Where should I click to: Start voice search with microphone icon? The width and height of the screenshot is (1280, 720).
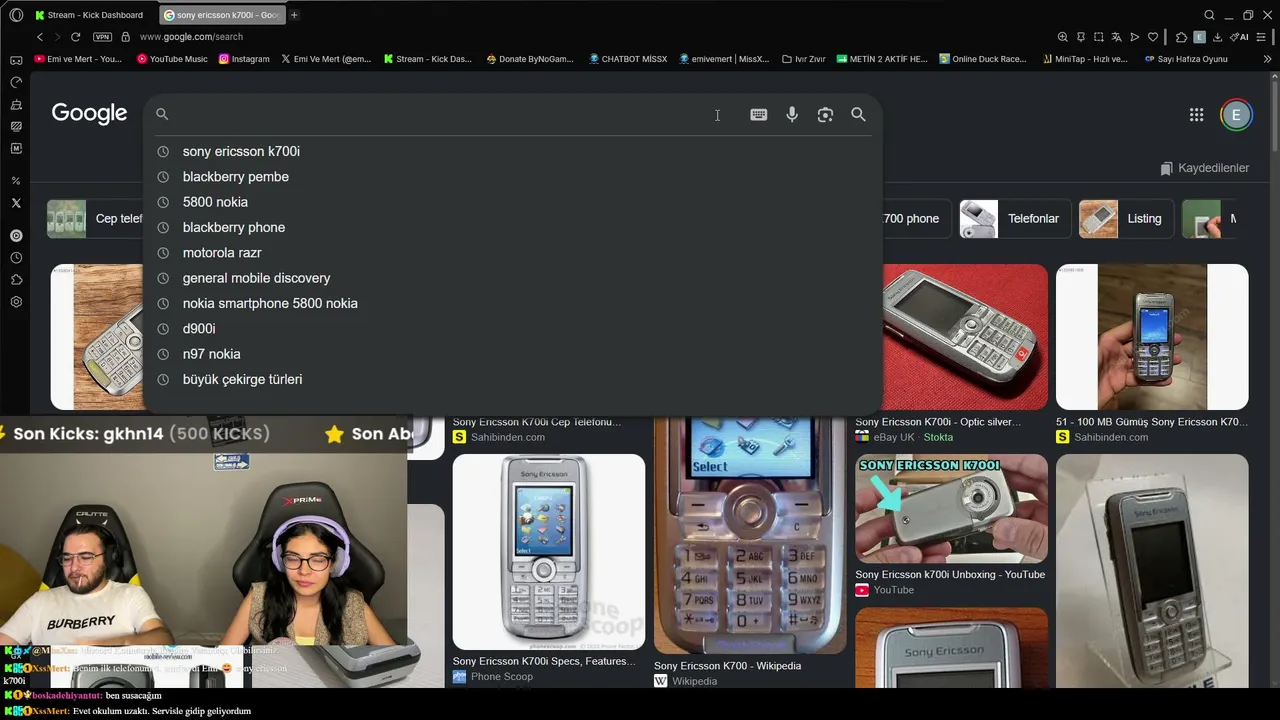pos(792,115)
